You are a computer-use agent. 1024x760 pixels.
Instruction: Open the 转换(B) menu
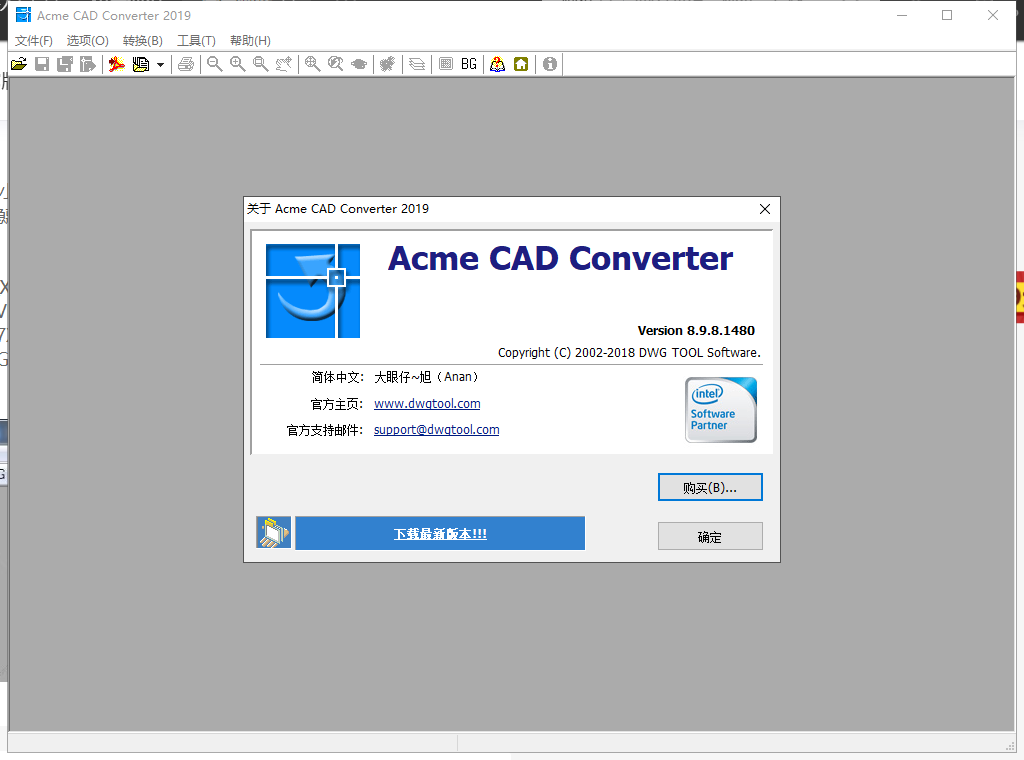coord(142,40)
